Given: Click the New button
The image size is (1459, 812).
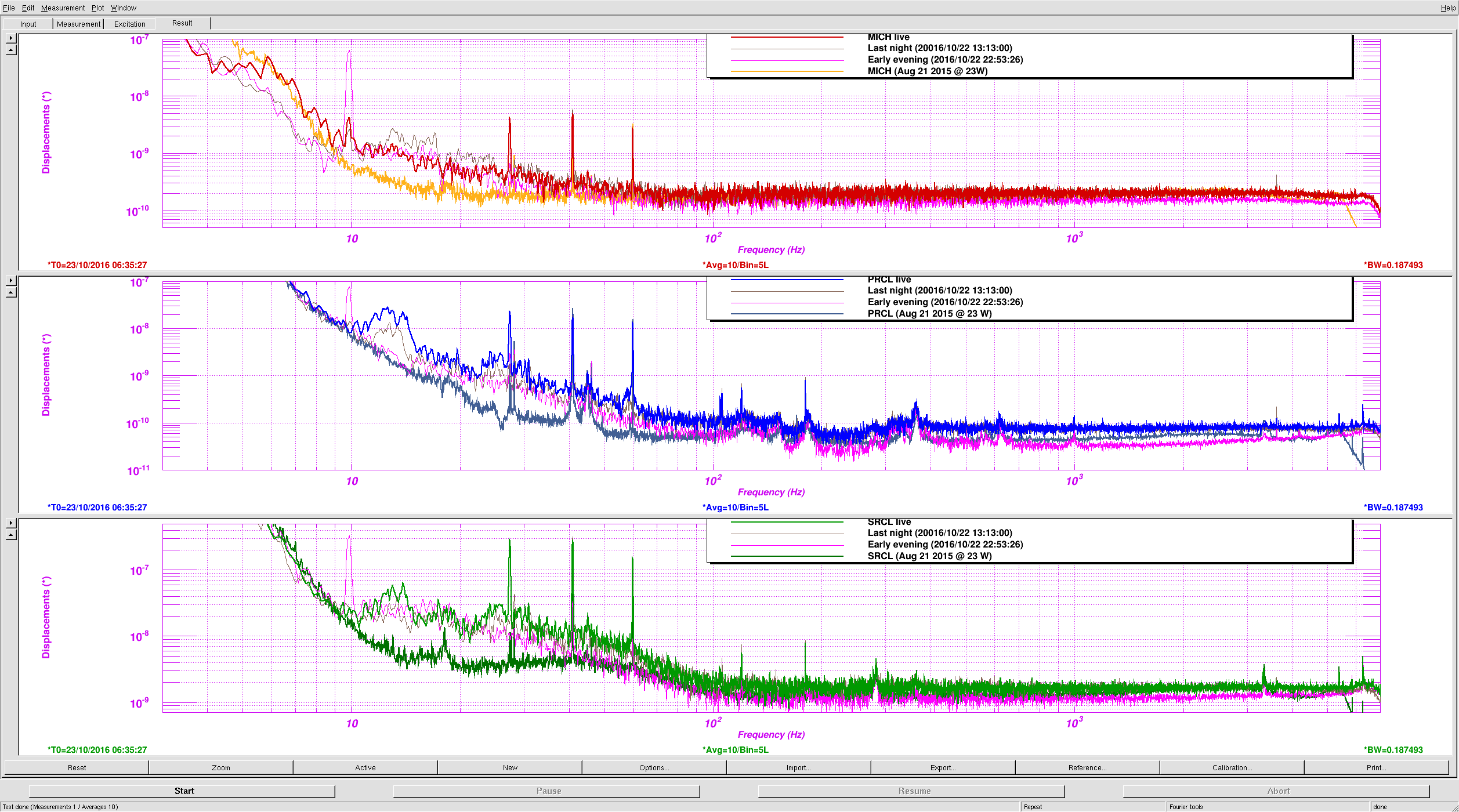Looking at the screenshot, I should [510, 767].
